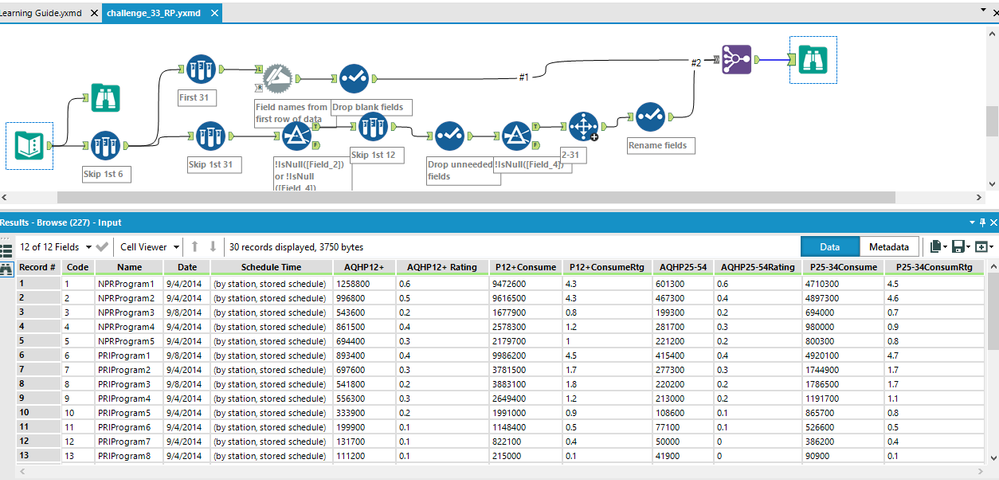Click the tool annotated 2-31

583,127
